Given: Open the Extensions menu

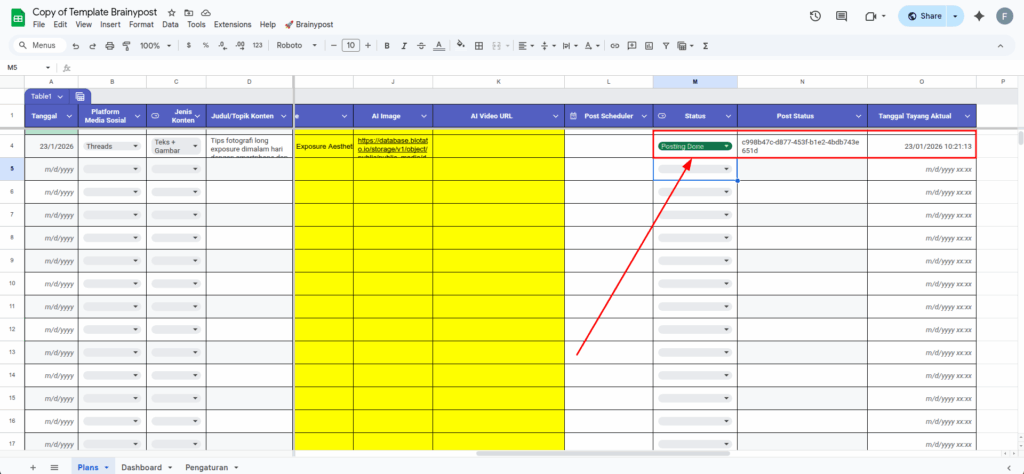Looking at the screenshot, I should click(x=232, y=24).
